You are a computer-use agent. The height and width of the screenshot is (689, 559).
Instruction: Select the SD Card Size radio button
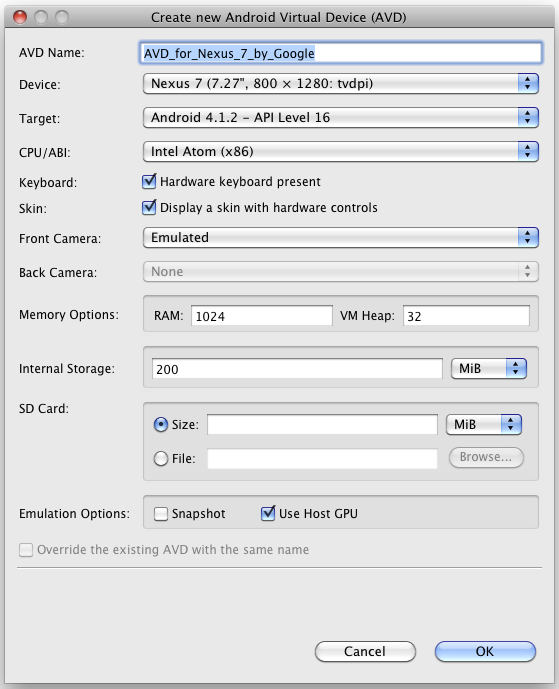tap(161, 424)
